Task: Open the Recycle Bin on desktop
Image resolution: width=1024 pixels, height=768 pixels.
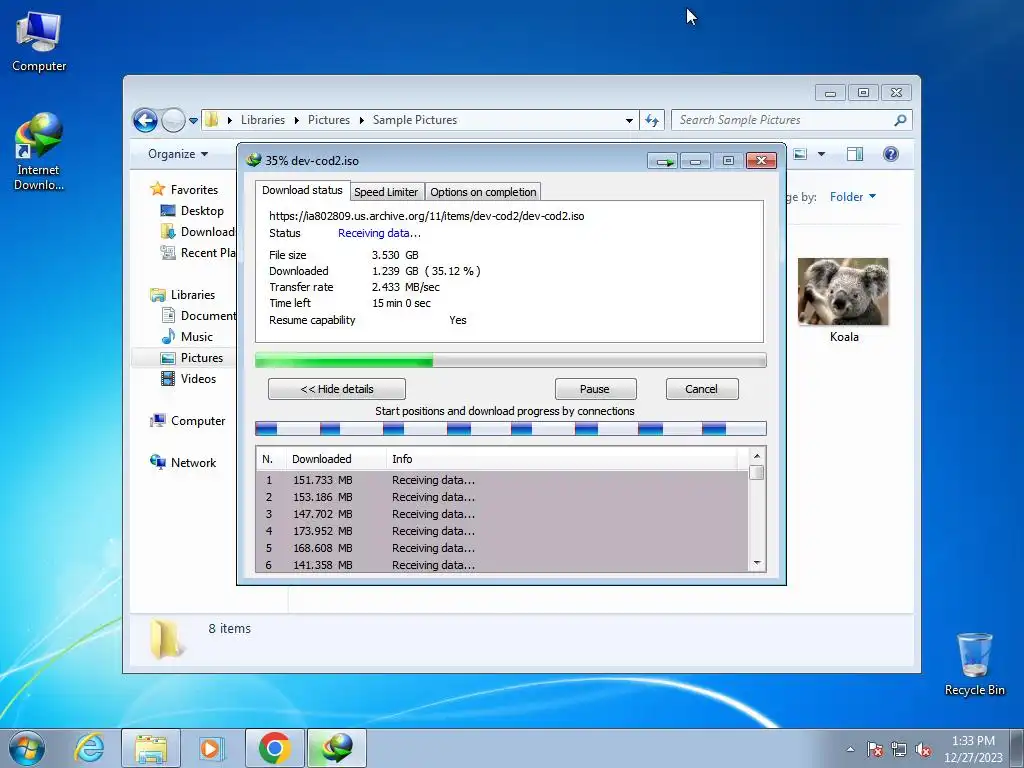Action: tap(974, 664)
